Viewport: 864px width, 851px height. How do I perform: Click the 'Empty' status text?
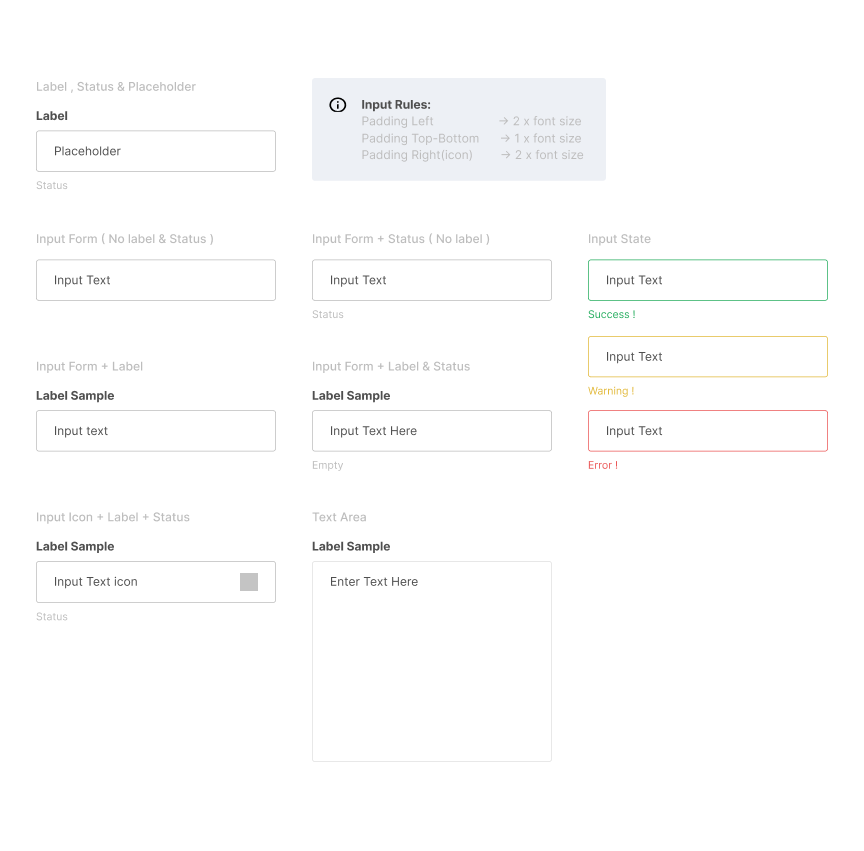327,465
